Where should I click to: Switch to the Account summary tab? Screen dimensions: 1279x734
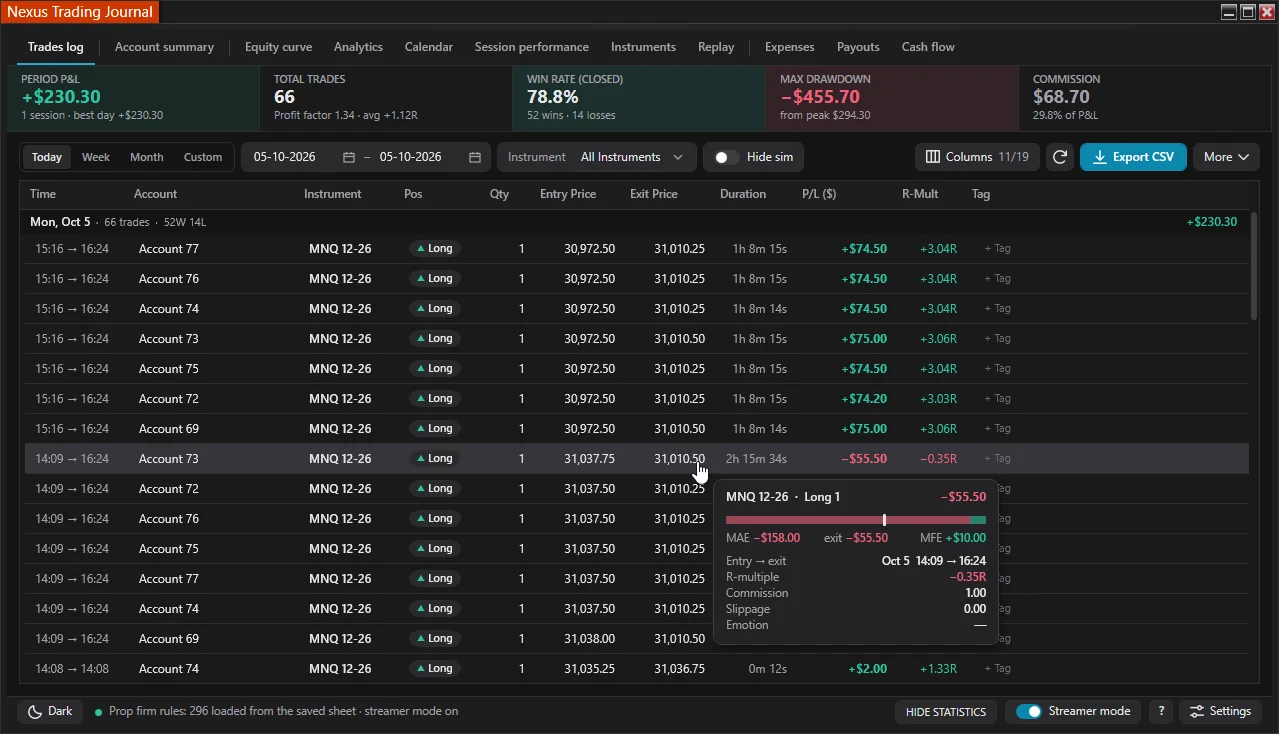point(164,47)
